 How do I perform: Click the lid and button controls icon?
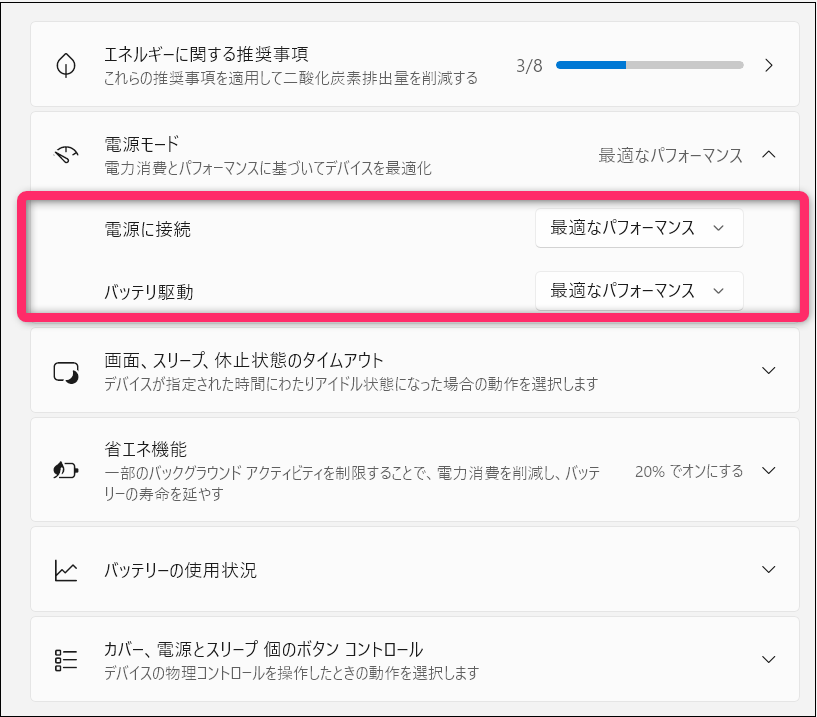66,660
